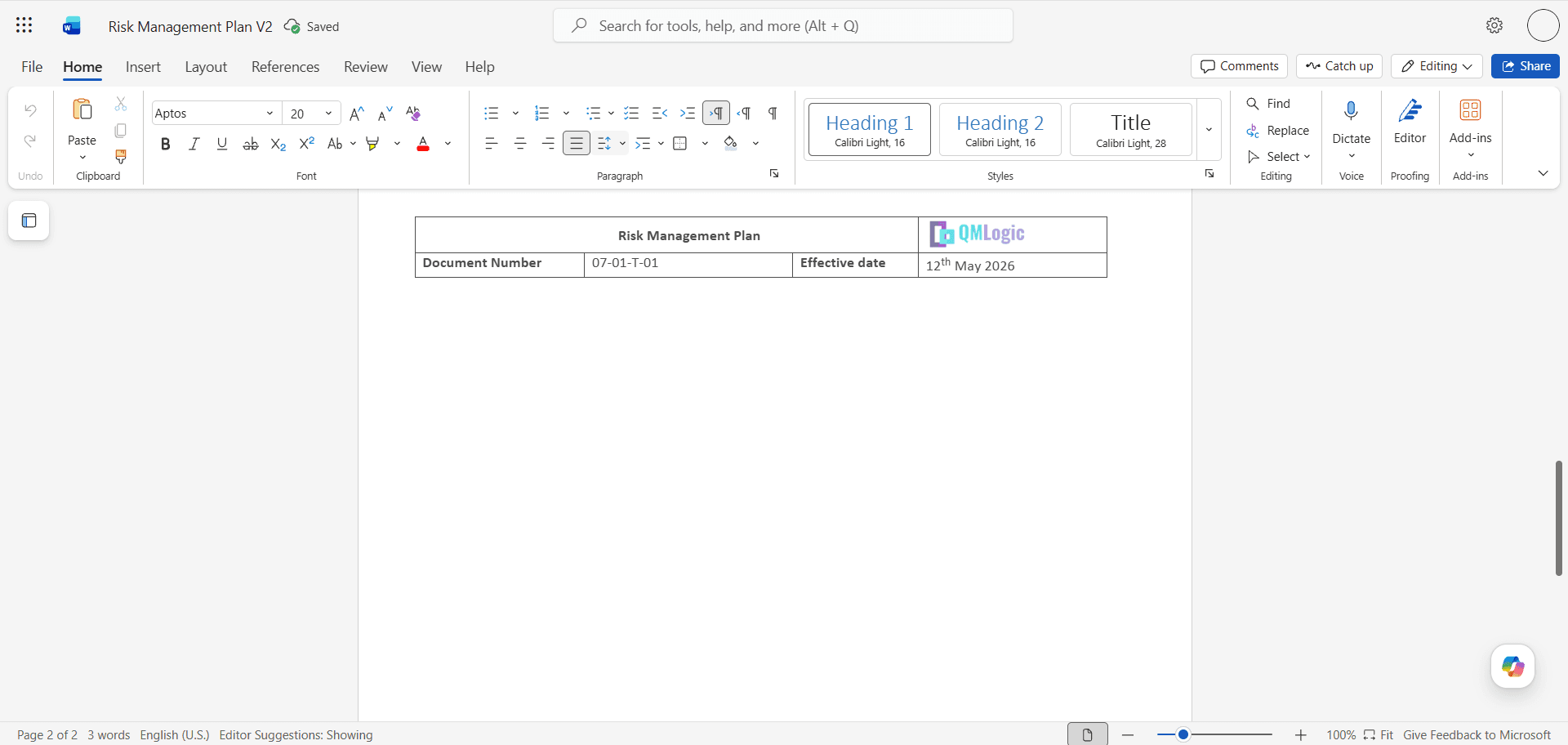The width and height of the screenshot is (1568, 745).
Task: Decrease paragraph indent
Action: pos(660,114)
